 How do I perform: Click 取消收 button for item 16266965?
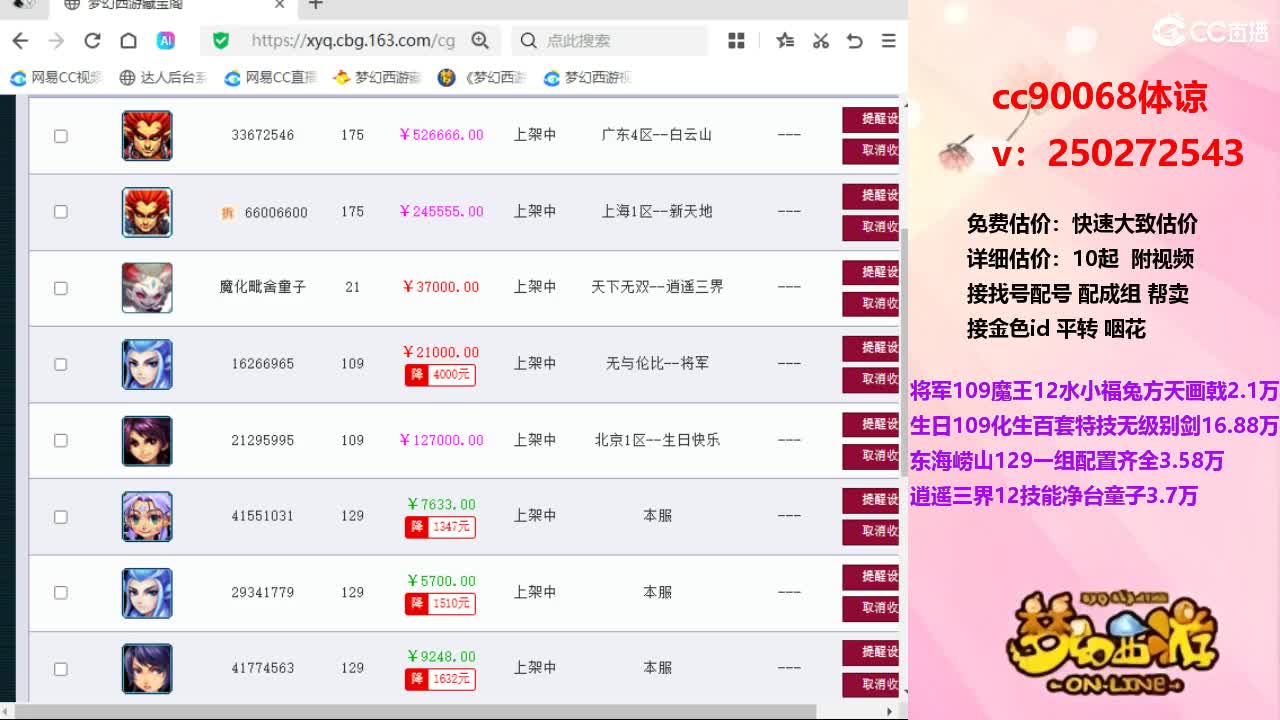[x=871, y=379]
